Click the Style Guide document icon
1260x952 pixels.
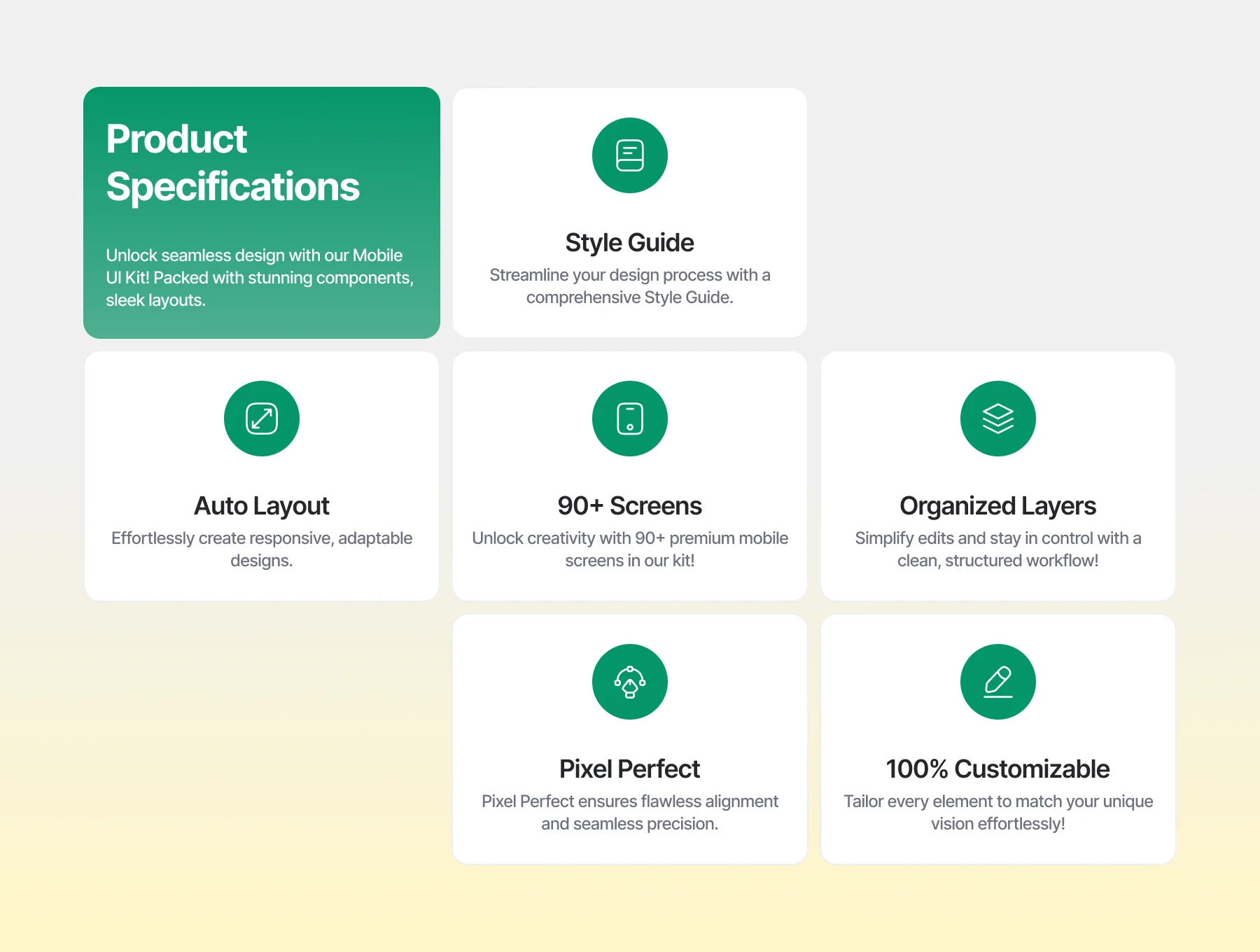click(630, 155)
